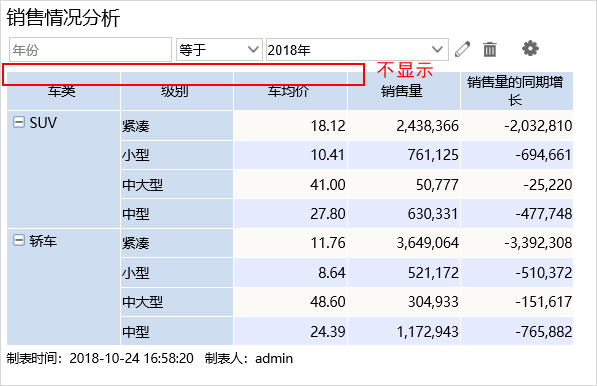Select the 销售量的同期增长 column header
The width and height of the screenshot is (597, 386).
[517, 91]
